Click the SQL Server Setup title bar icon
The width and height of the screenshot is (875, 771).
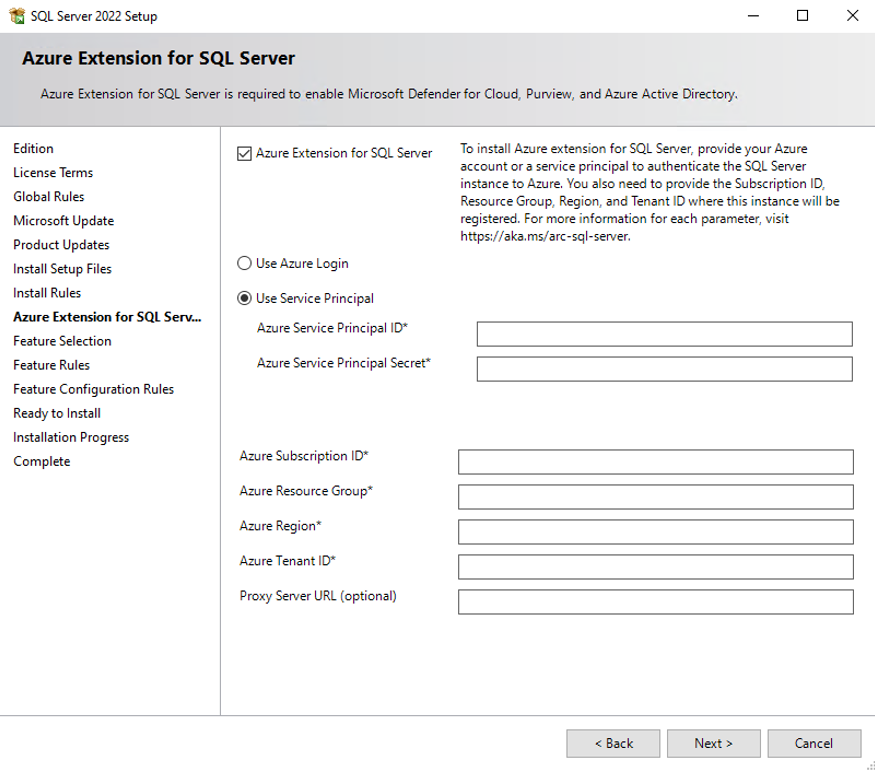[17, 16]
